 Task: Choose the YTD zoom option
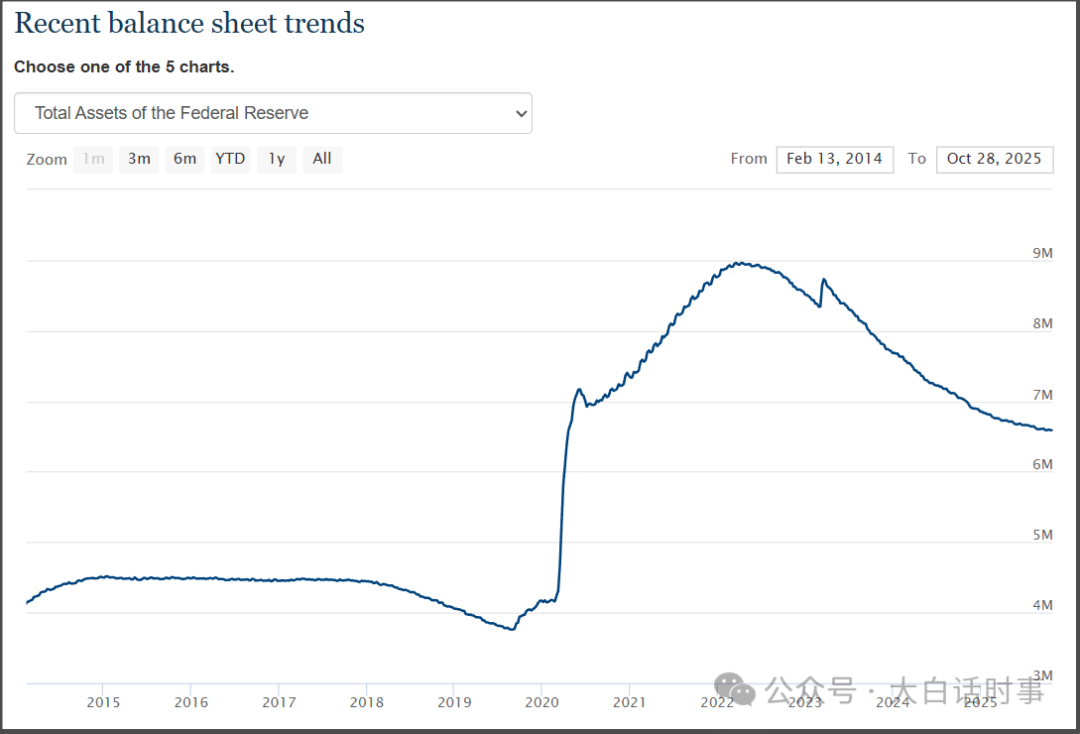point(230,159)
